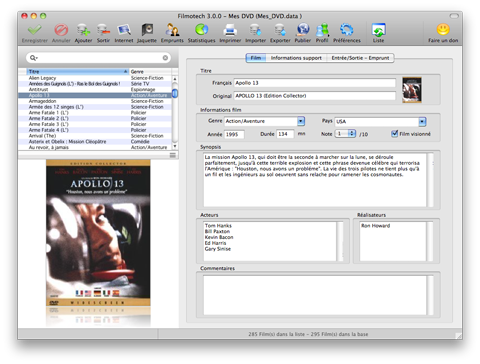Select Arme Fatale 2 (L')
Viewport: 480px width, 364px height.
point(95,118)
